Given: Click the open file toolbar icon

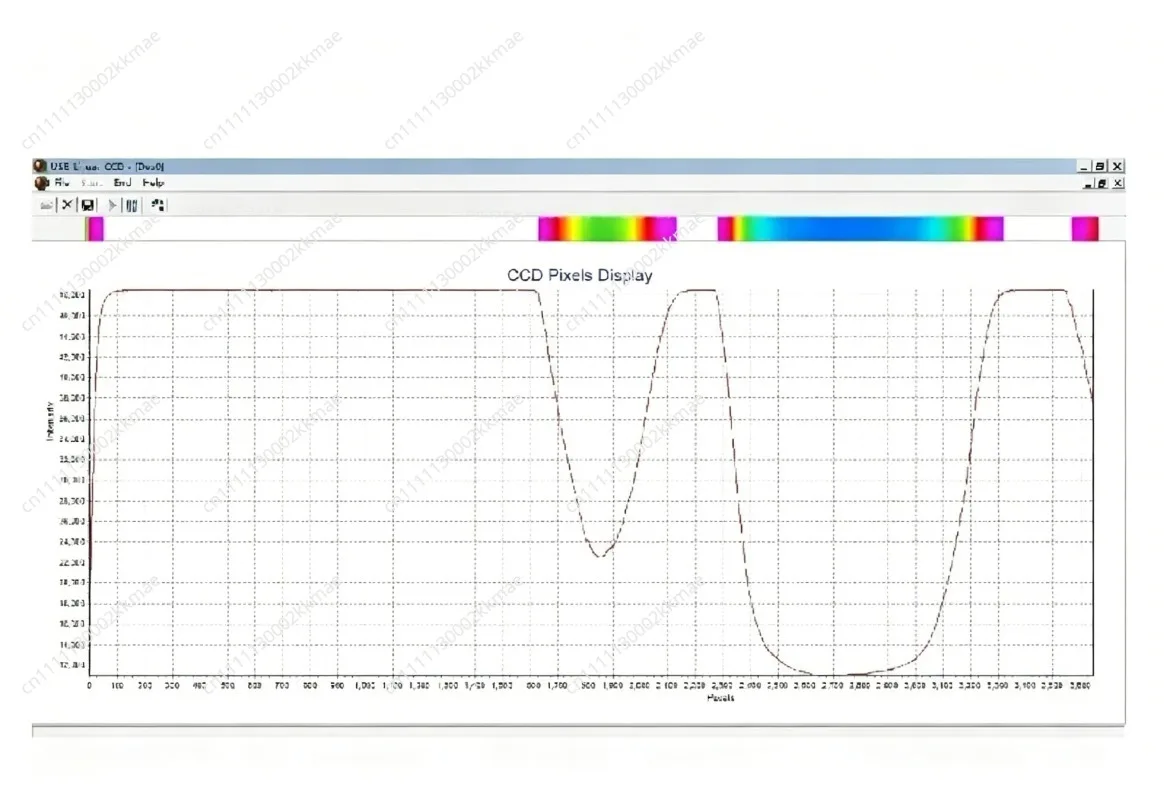Looking at the screenshot, I should coord(46,204).
